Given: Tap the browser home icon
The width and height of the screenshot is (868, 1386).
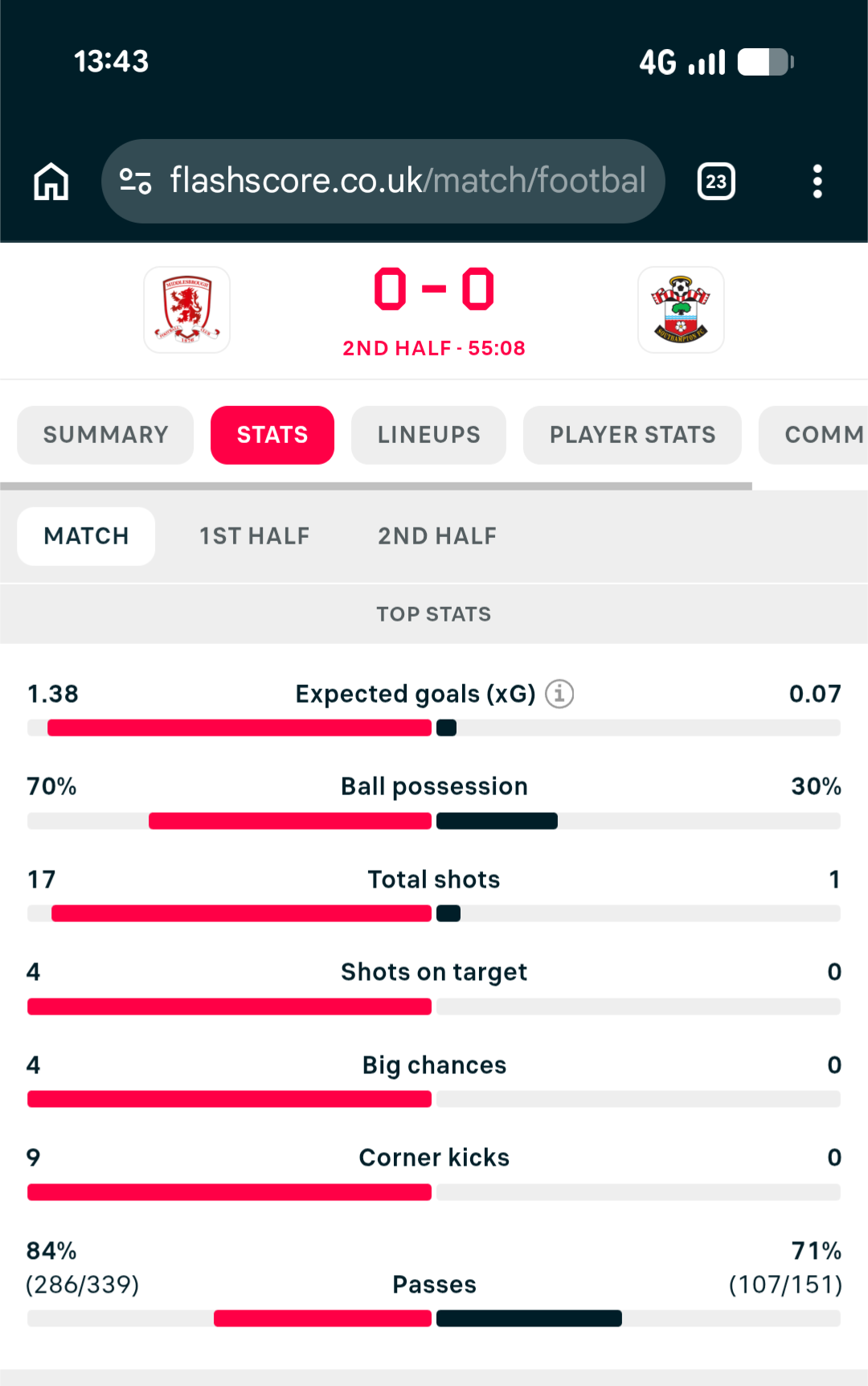Looking at the screenshot, I should [x=51, y=181].
